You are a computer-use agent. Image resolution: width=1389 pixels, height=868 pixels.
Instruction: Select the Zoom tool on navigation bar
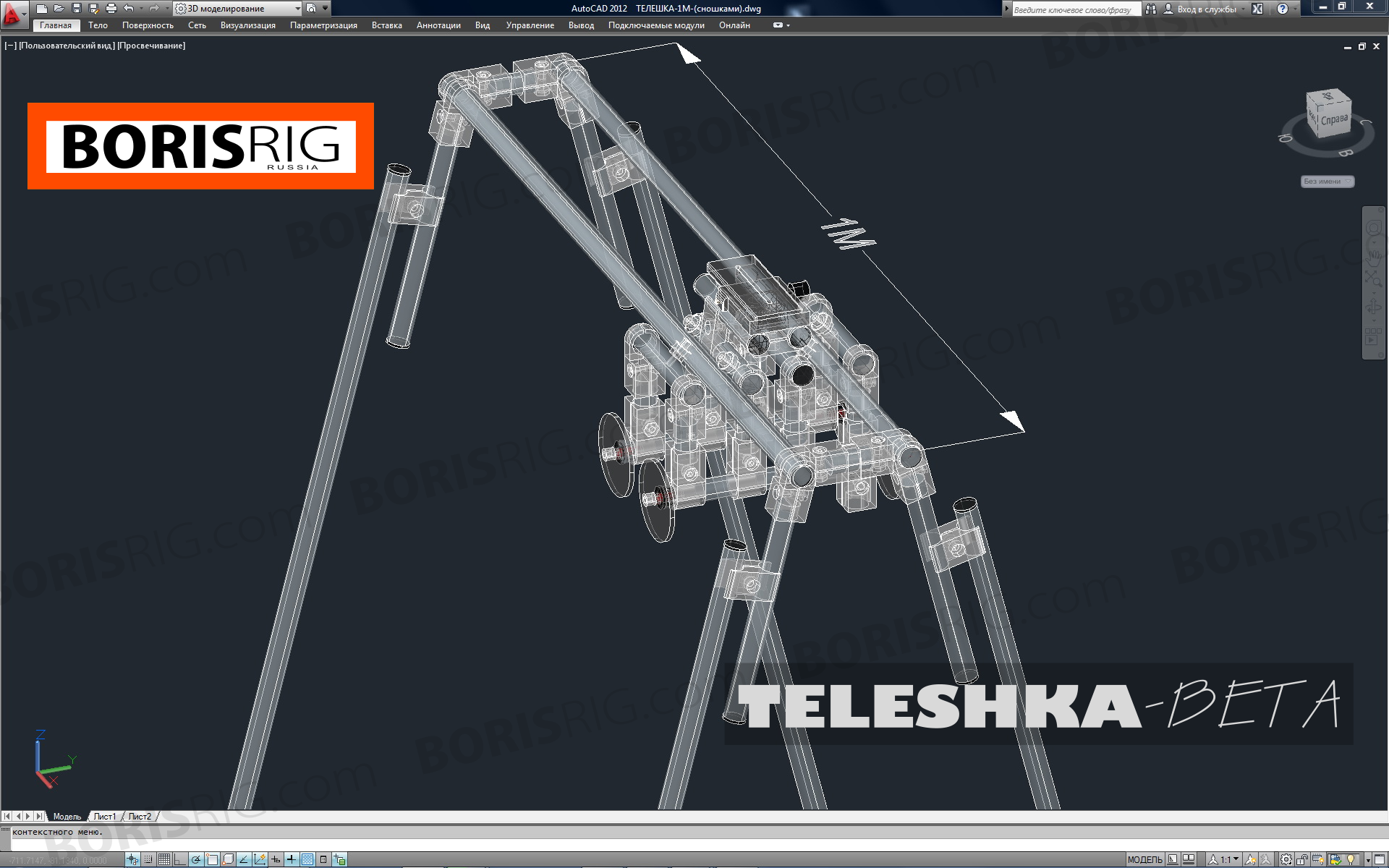click(1373, 278)
